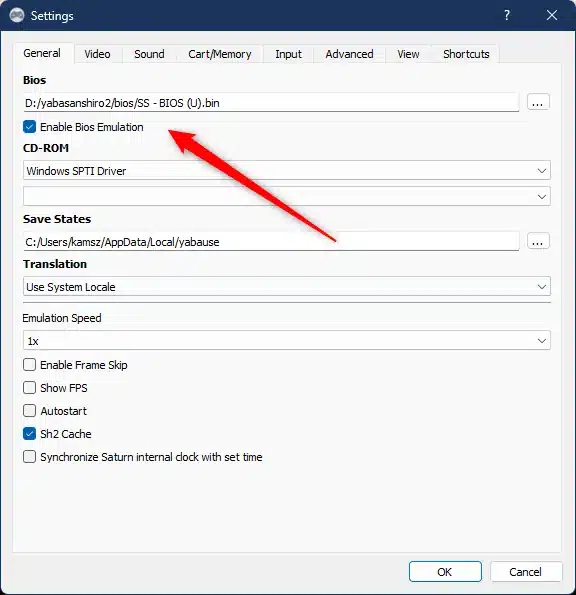Close the Settings dialog window
The width and height of the screenshot is (576, 595).
552,15
